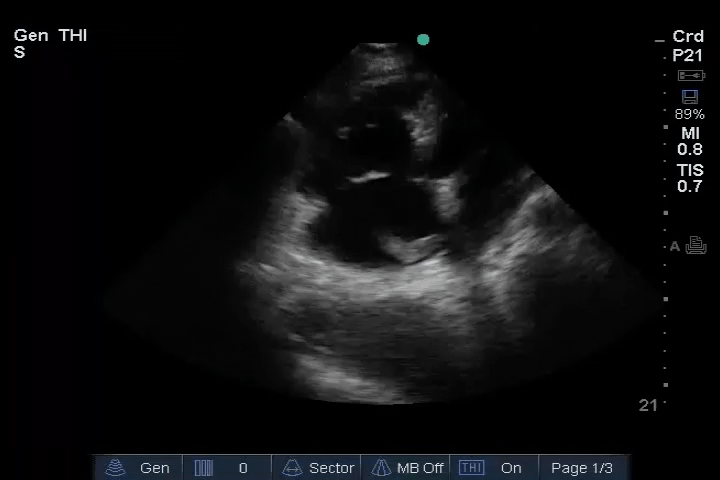This screenshot has width=720, height=480.
Task: Click the dynamic range bars icon
Action: (x=204, y=468)
